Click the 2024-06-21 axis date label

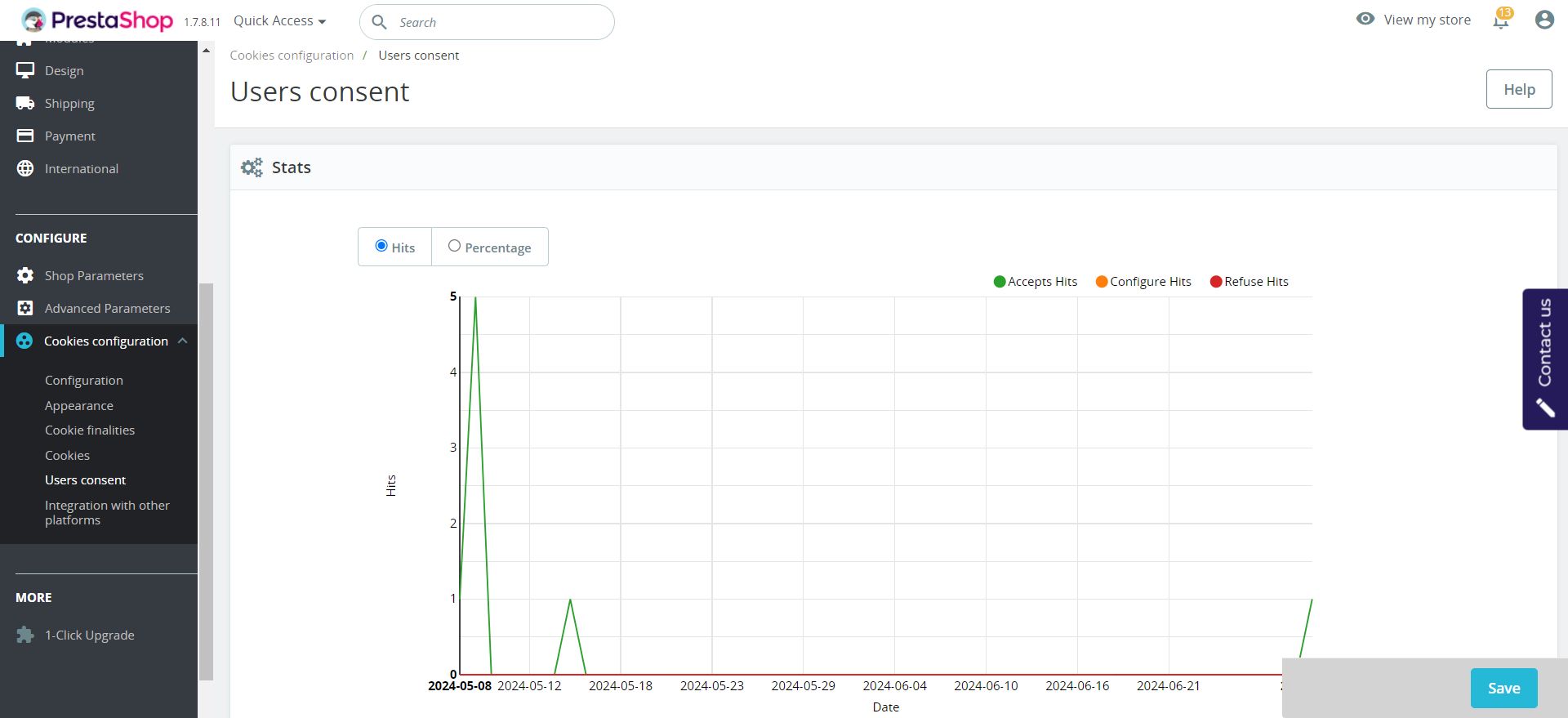click(1169, 686)
